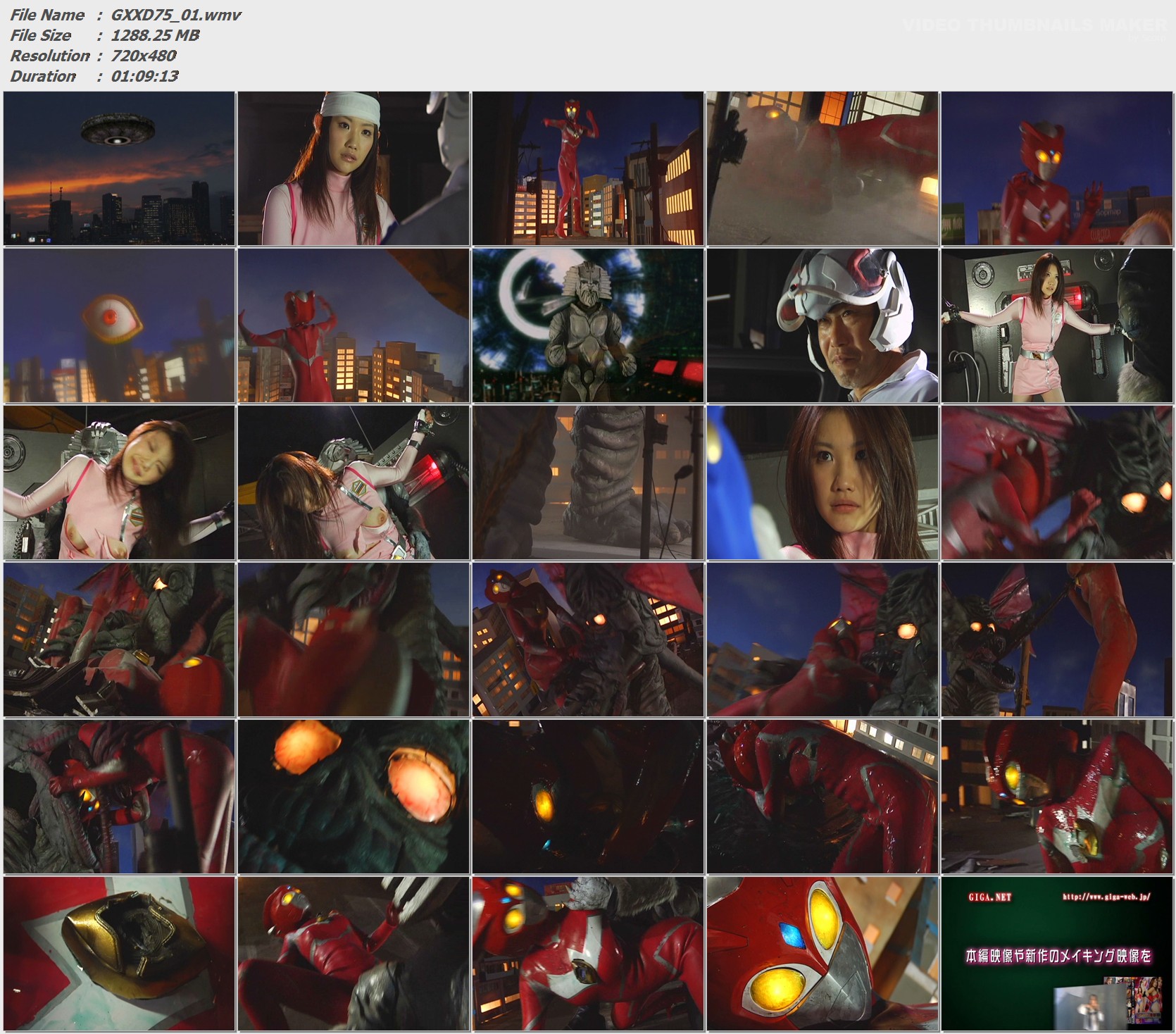This screenshot has height=1034, width=1176.
Task: Click the GIGA.NET logo text in end card
Action: pyautogui.click(x=990, y=897)
